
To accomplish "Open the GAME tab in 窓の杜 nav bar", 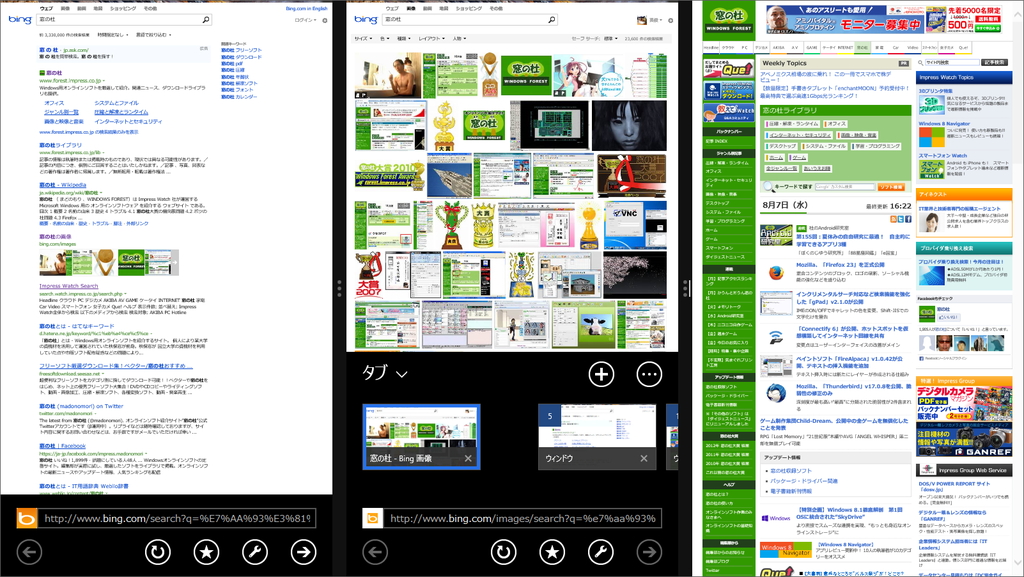I will 812,48.
